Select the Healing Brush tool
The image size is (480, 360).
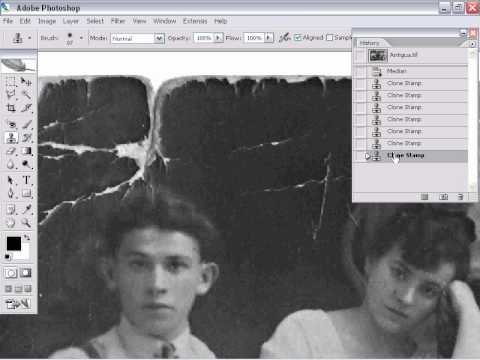click(11, 125)
